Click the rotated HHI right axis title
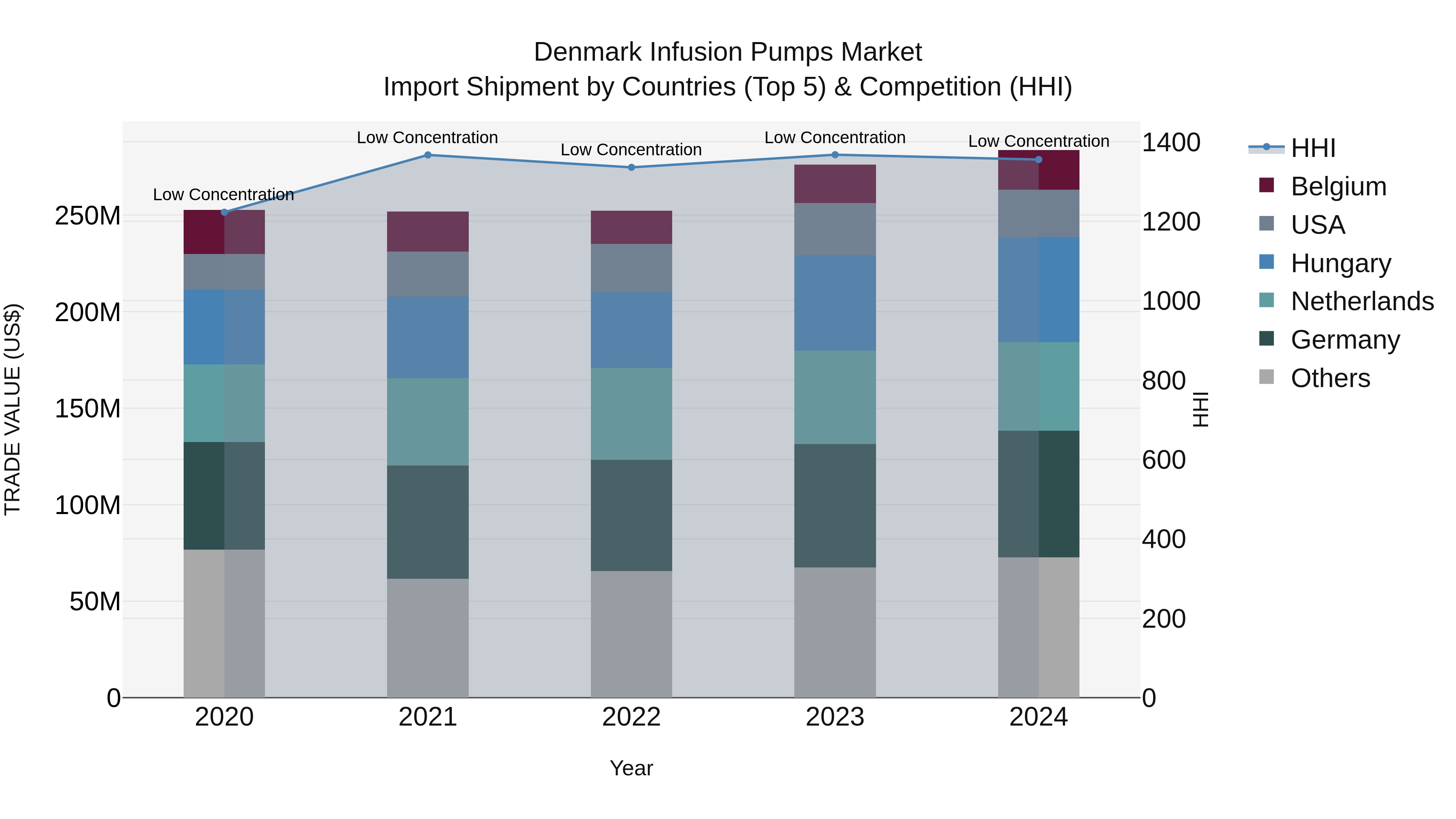The image size is (1456, 819). point(1200,409)
